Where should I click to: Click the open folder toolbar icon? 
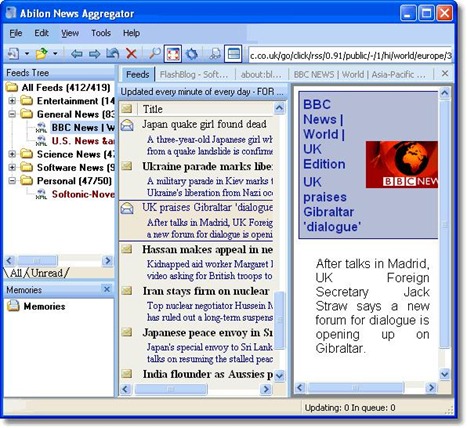coord(42,53)
